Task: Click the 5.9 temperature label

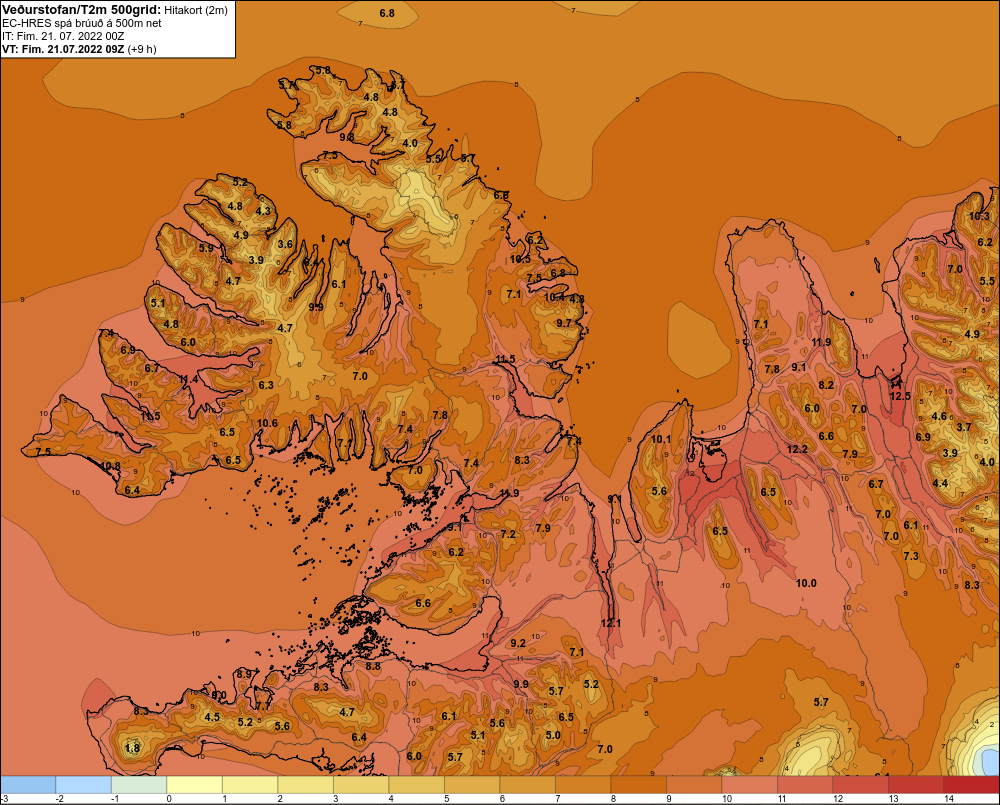Action: click(206, 248)
